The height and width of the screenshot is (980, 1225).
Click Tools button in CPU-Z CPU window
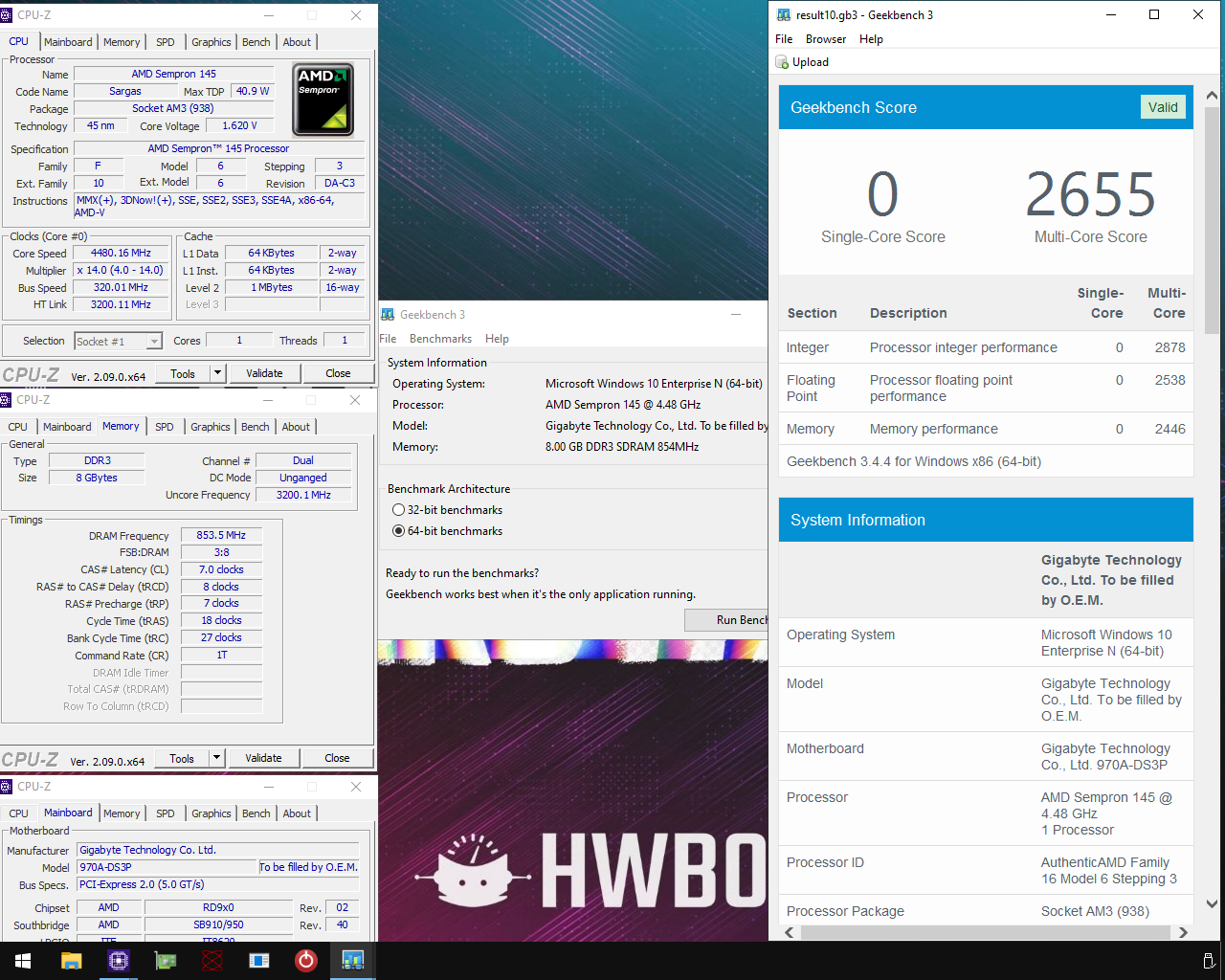point(183,373)
